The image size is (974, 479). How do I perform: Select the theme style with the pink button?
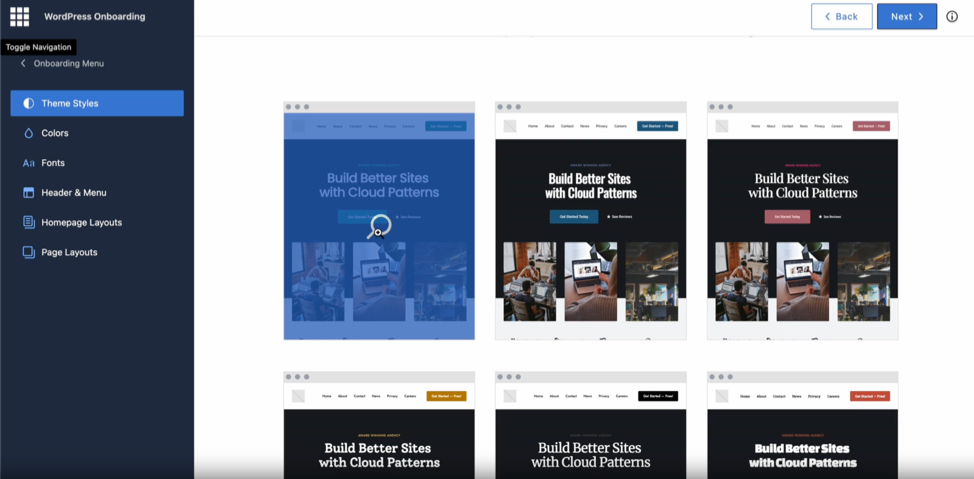tap(803, 221)
